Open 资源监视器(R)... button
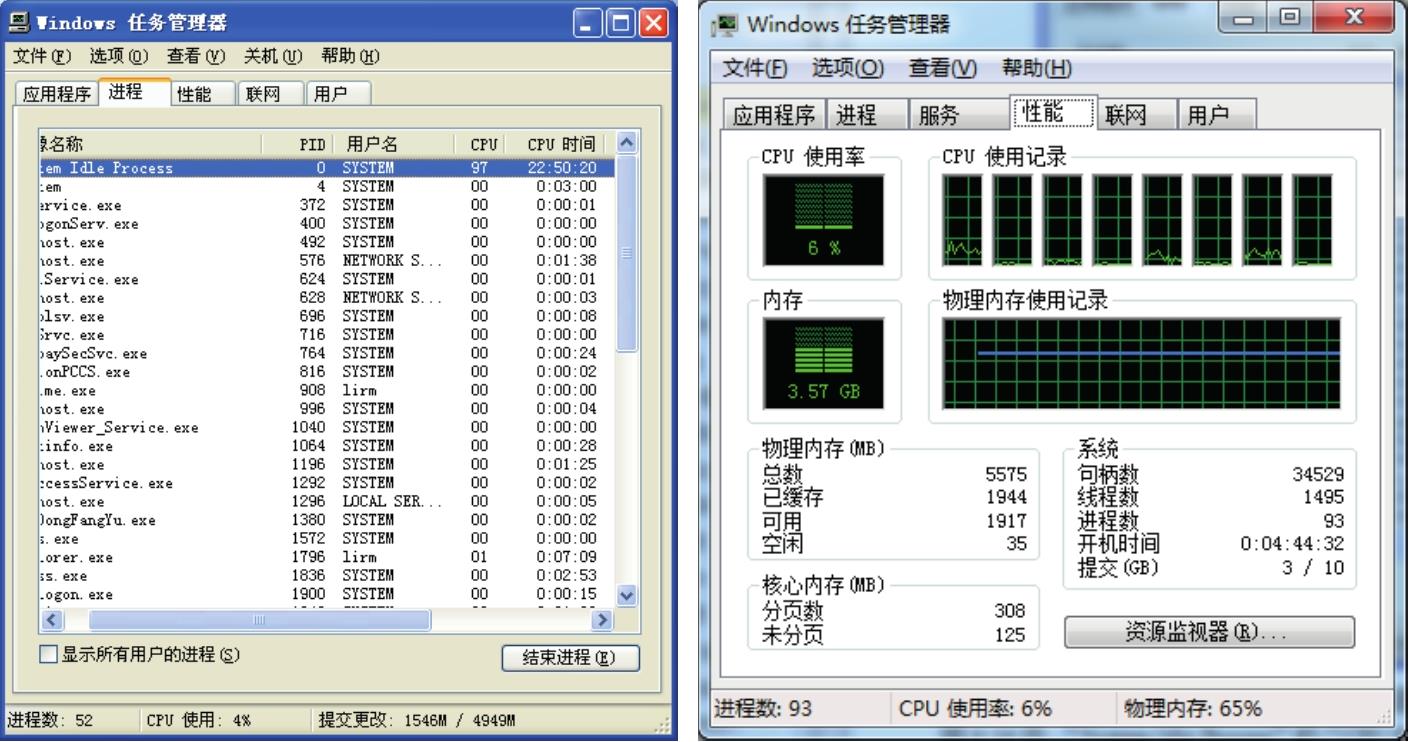 tap(1209, 633)
